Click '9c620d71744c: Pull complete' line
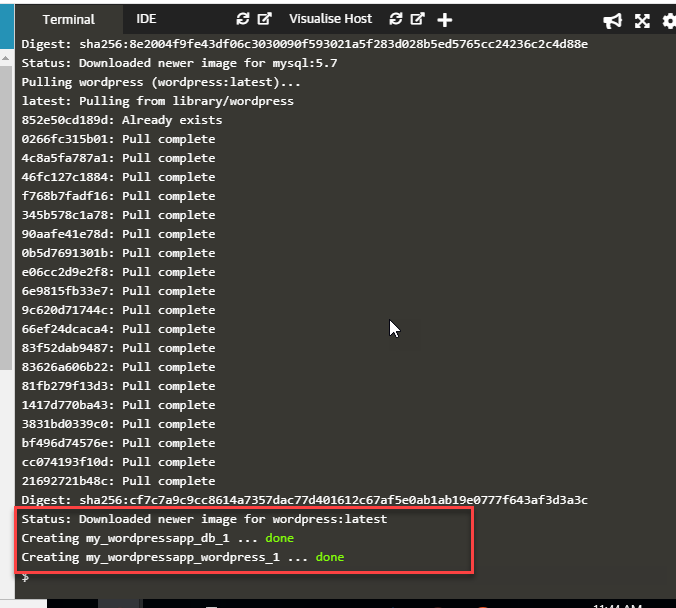Screen dimensions: 676x608 118,310
